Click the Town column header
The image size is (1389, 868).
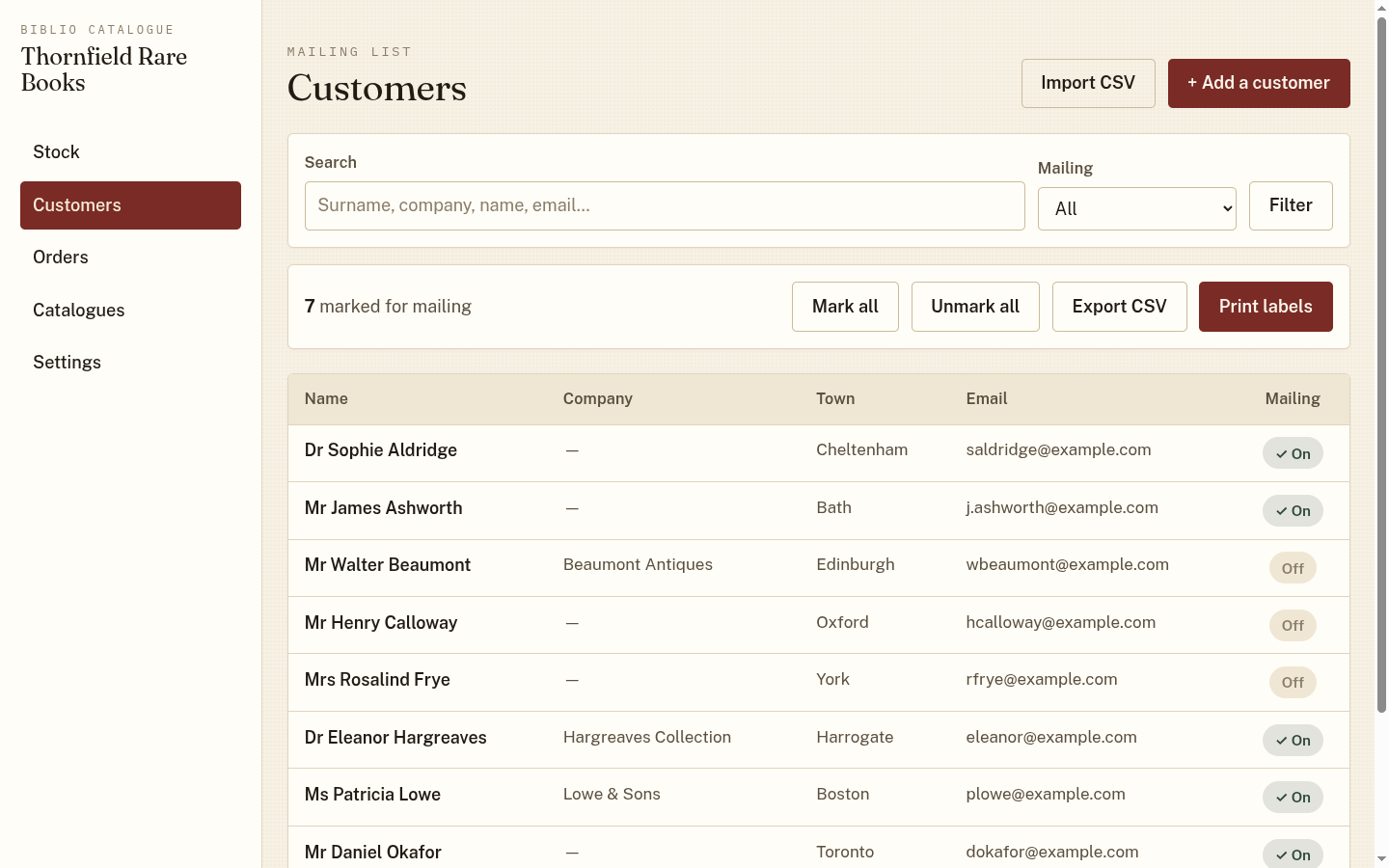[835, 399]
